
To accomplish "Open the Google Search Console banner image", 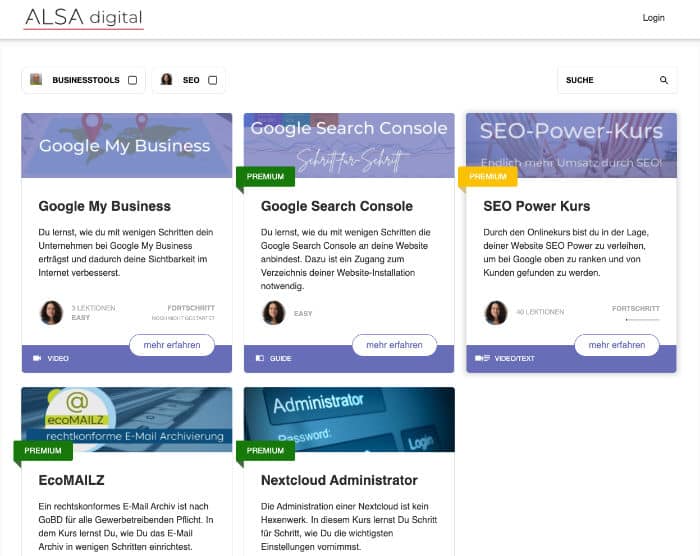I will tap(349, 145).
